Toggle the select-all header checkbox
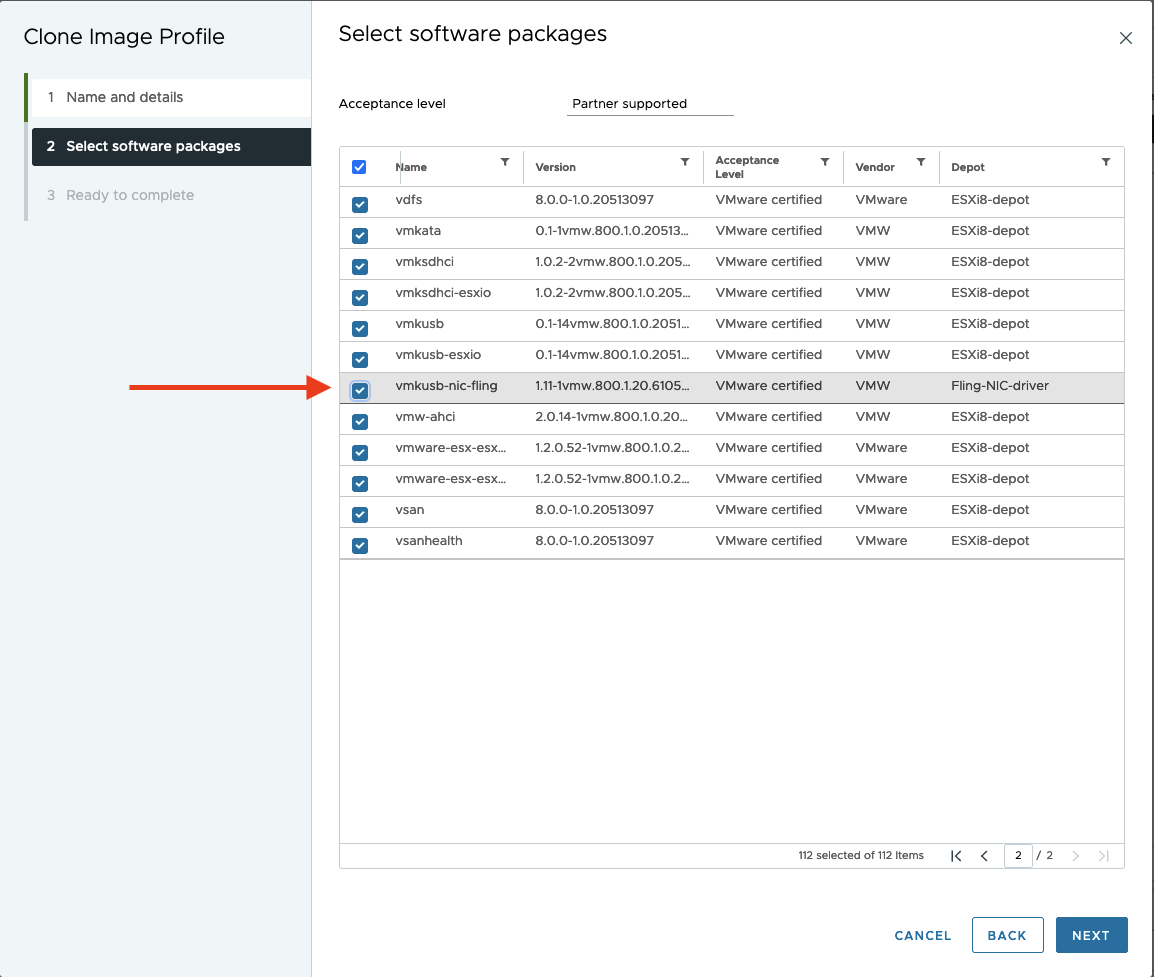The image size is (1154, 977). (x=360, y=167)
